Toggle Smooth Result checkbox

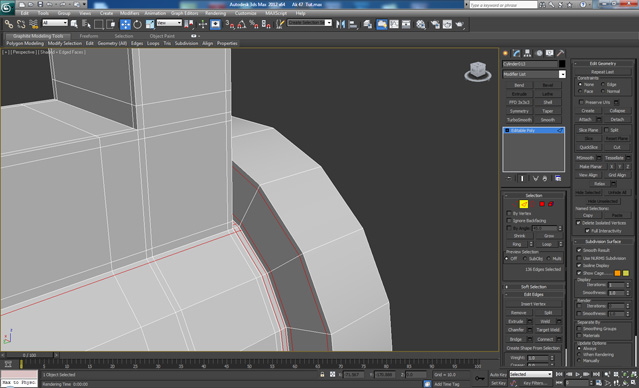coord(579,250)
